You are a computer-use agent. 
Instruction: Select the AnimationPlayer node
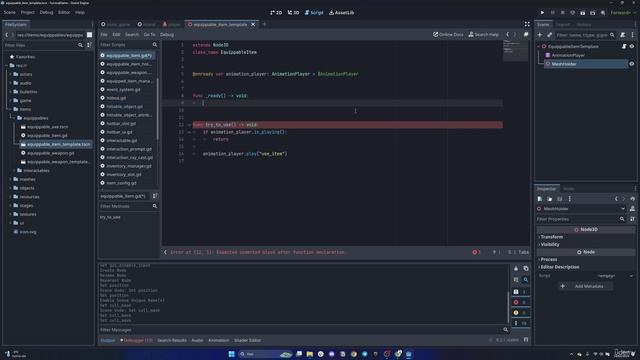568,55
